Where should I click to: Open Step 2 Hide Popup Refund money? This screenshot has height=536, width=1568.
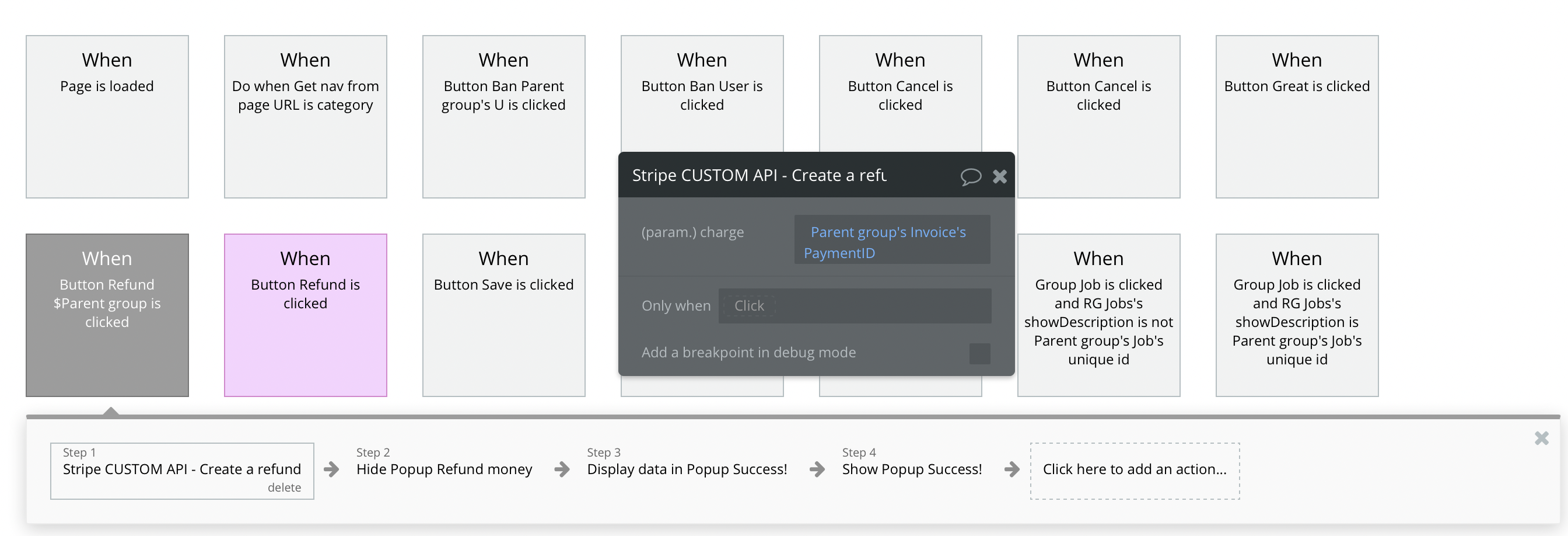444,469
